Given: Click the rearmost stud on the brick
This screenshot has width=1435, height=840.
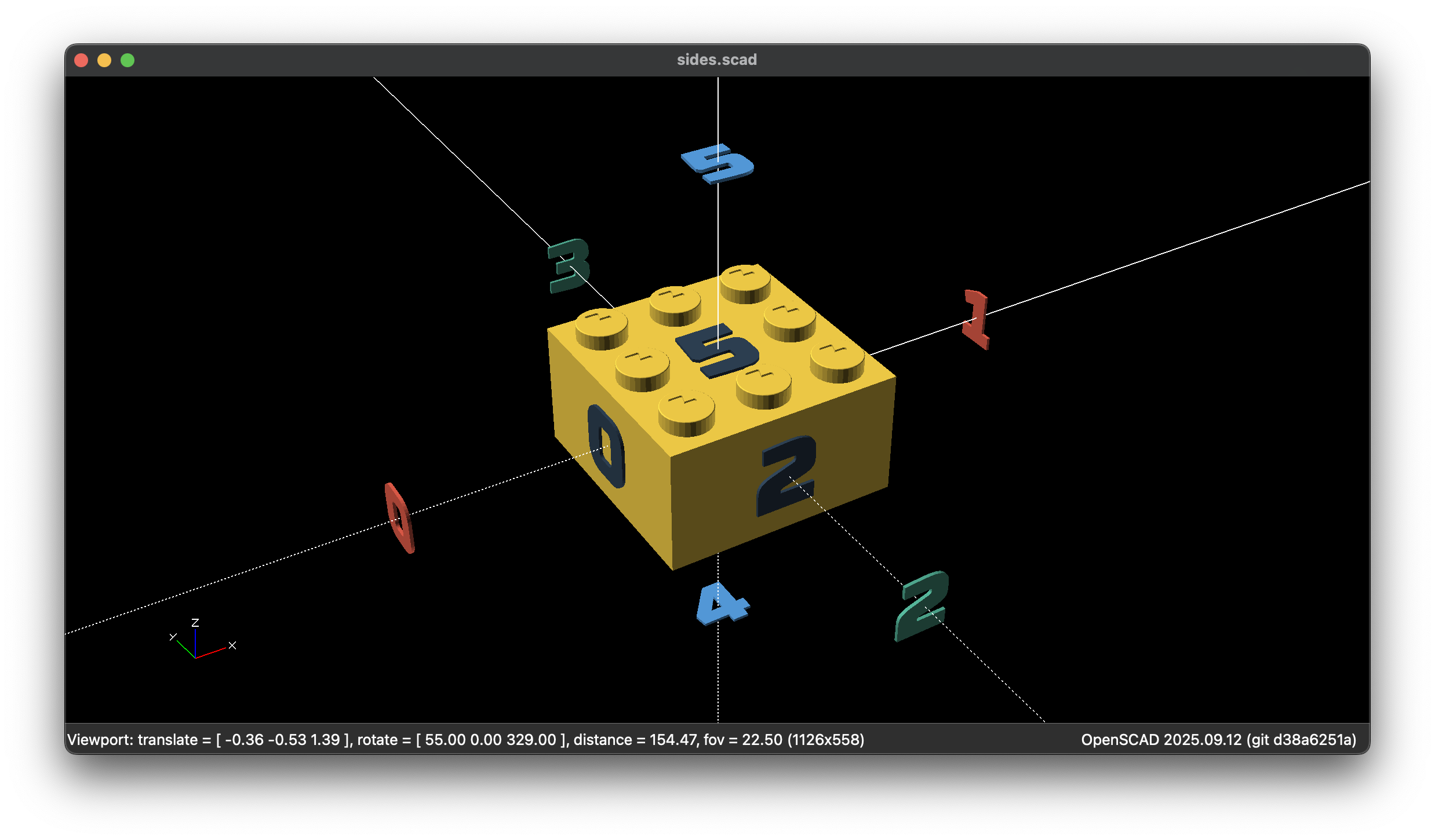Looking at the screenshot, I should point(745,283).
